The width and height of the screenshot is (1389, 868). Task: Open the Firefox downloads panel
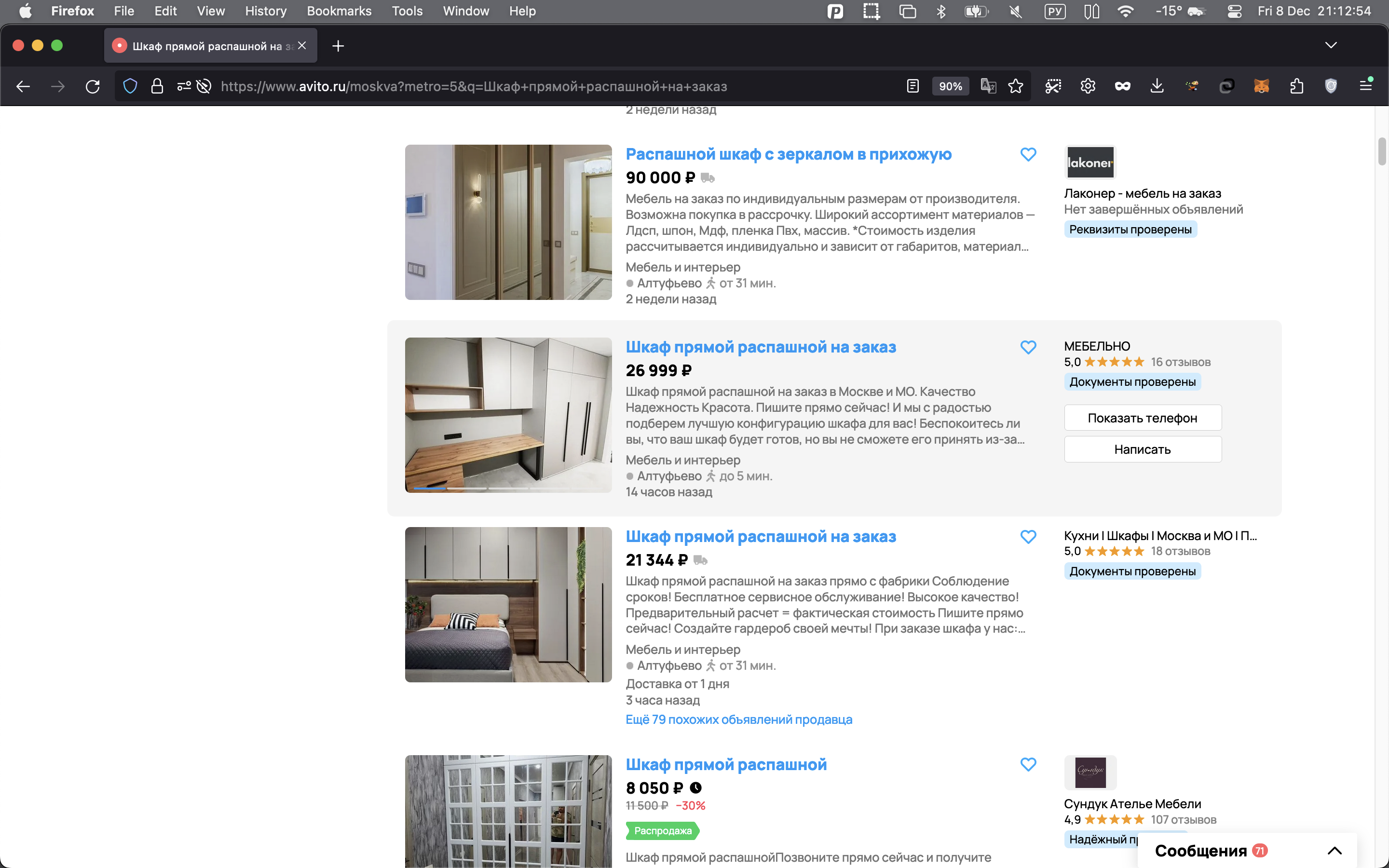(1157, 87)
